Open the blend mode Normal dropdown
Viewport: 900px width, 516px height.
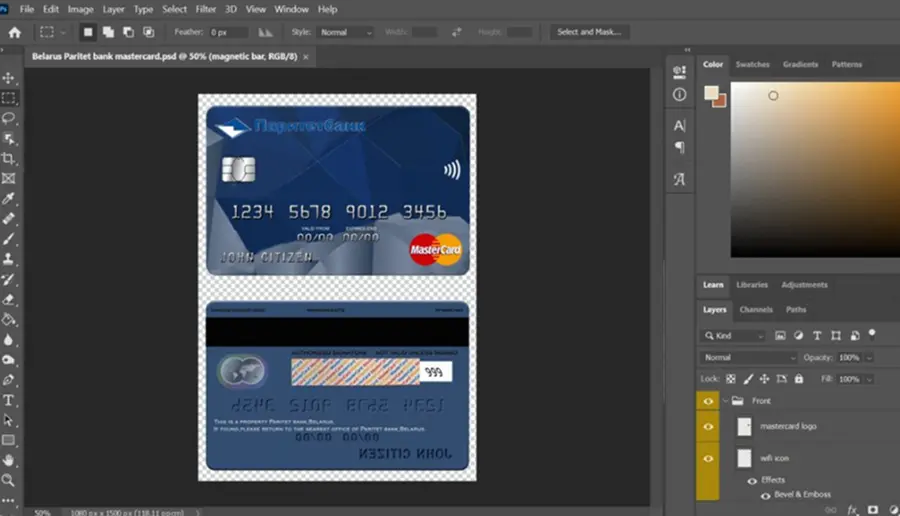click(x=748, y=358)
